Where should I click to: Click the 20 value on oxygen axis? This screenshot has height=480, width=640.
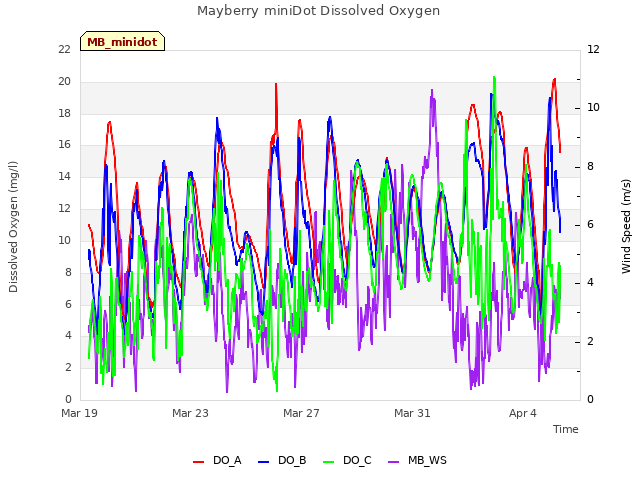point(64,81)
